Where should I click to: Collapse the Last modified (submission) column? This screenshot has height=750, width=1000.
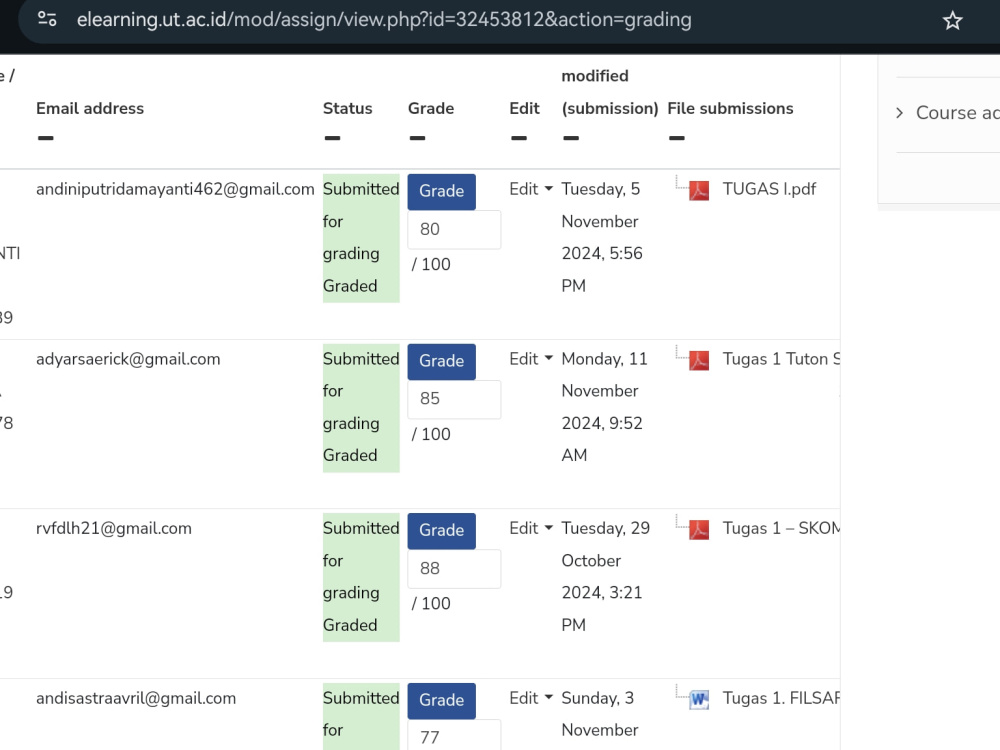(x=571, y=138)
